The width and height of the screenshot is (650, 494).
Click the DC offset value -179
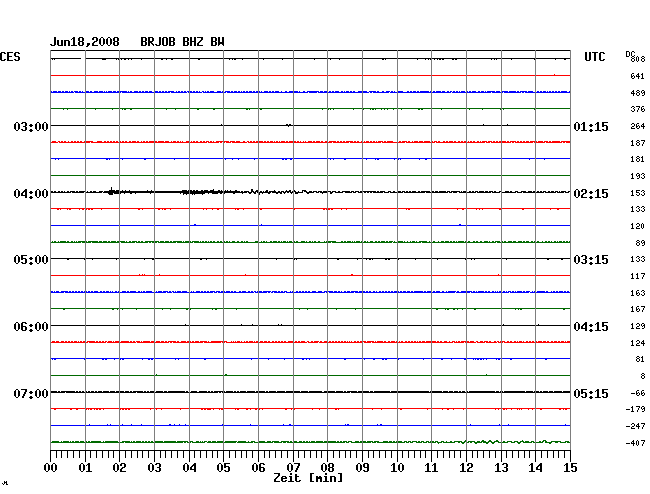click(x=635, y=410)
